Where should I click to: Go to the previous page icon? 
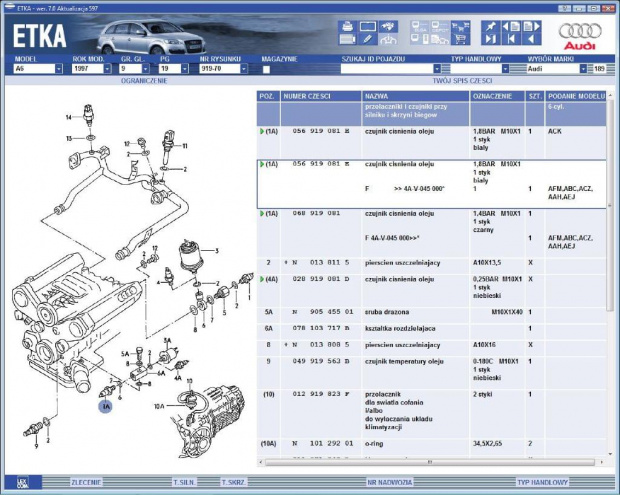pyautogui.click(x=511, y=27)
